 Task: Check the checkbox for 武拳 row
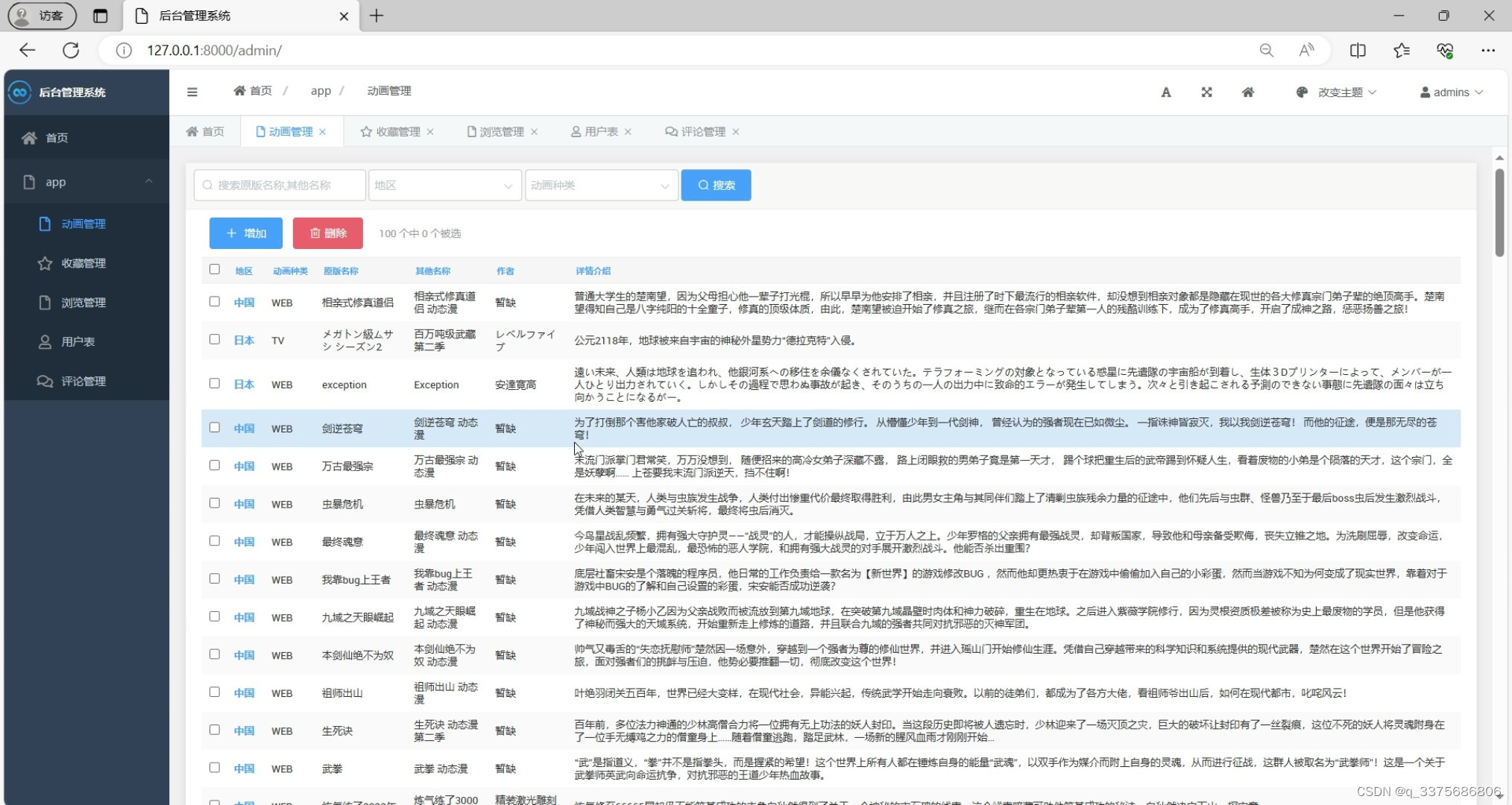214,768
